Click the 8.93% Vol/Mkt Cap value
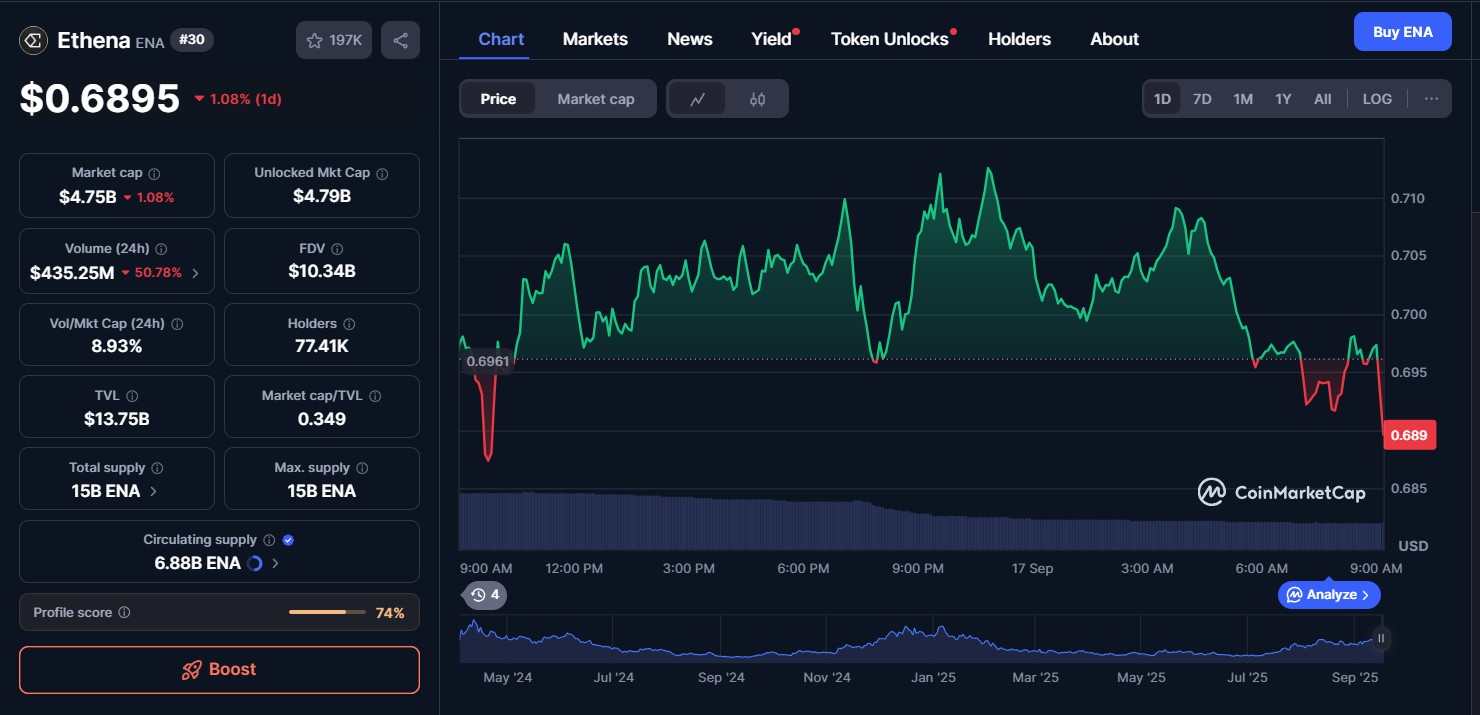Viewport: 1480px width, 715px height. (x=117, y=346)
